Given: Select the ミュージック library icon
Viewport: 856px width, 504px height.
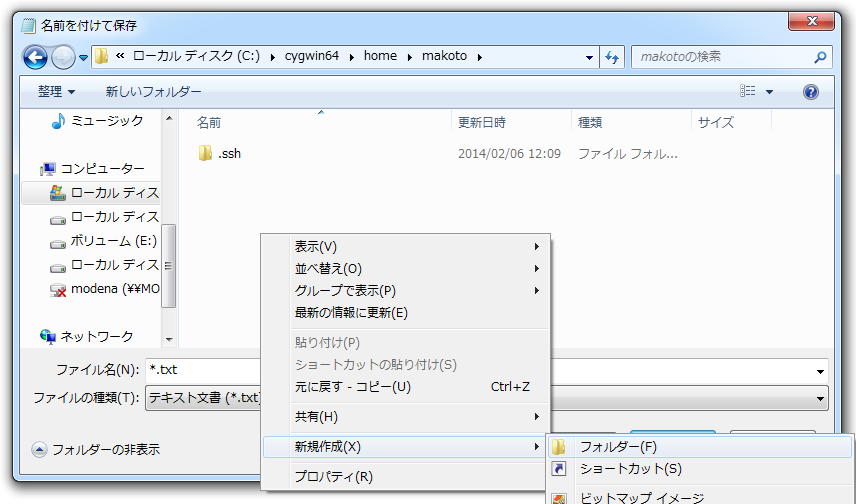Looking at the screenshot, I should pos(58,121).
